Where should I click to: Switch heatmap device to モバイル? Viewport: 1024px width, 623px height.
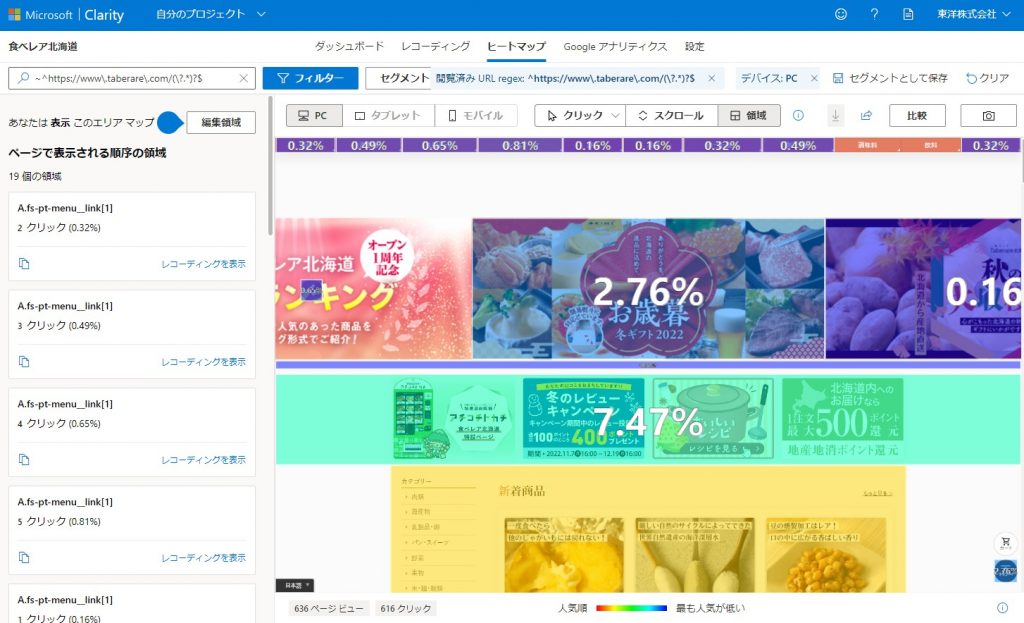point(476,116)
